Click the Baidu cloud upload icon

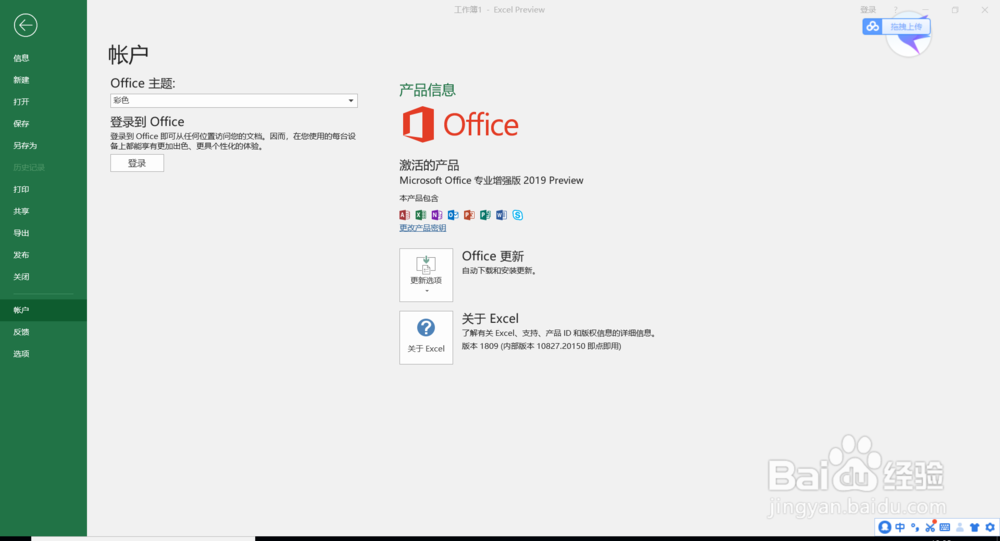(872, 26)
